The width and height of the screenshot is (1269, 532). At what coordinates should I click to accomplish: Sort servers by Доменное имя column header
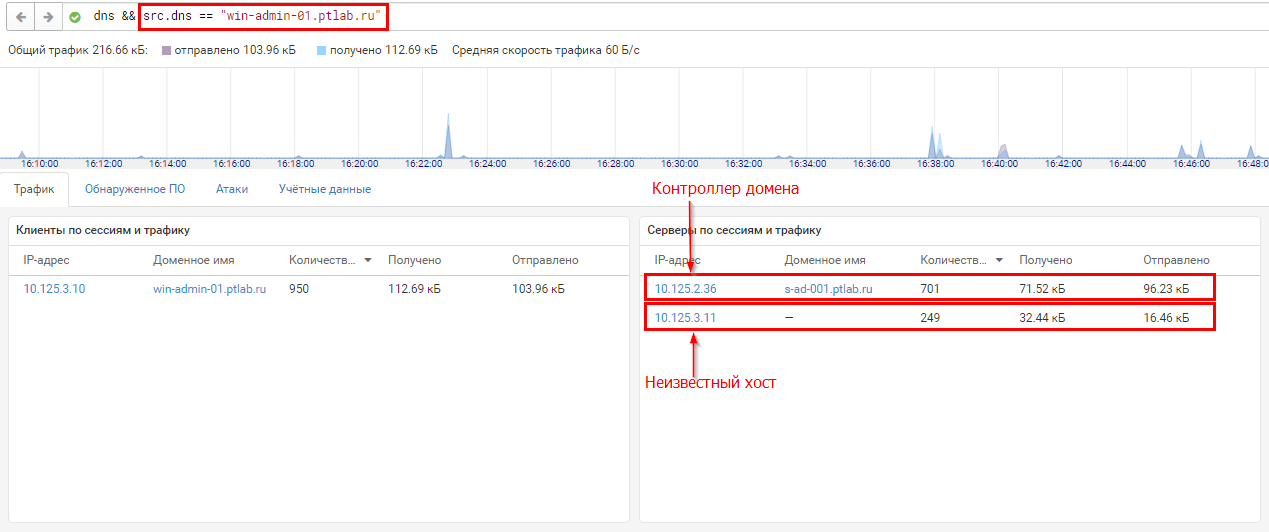[x=825, y=260]
